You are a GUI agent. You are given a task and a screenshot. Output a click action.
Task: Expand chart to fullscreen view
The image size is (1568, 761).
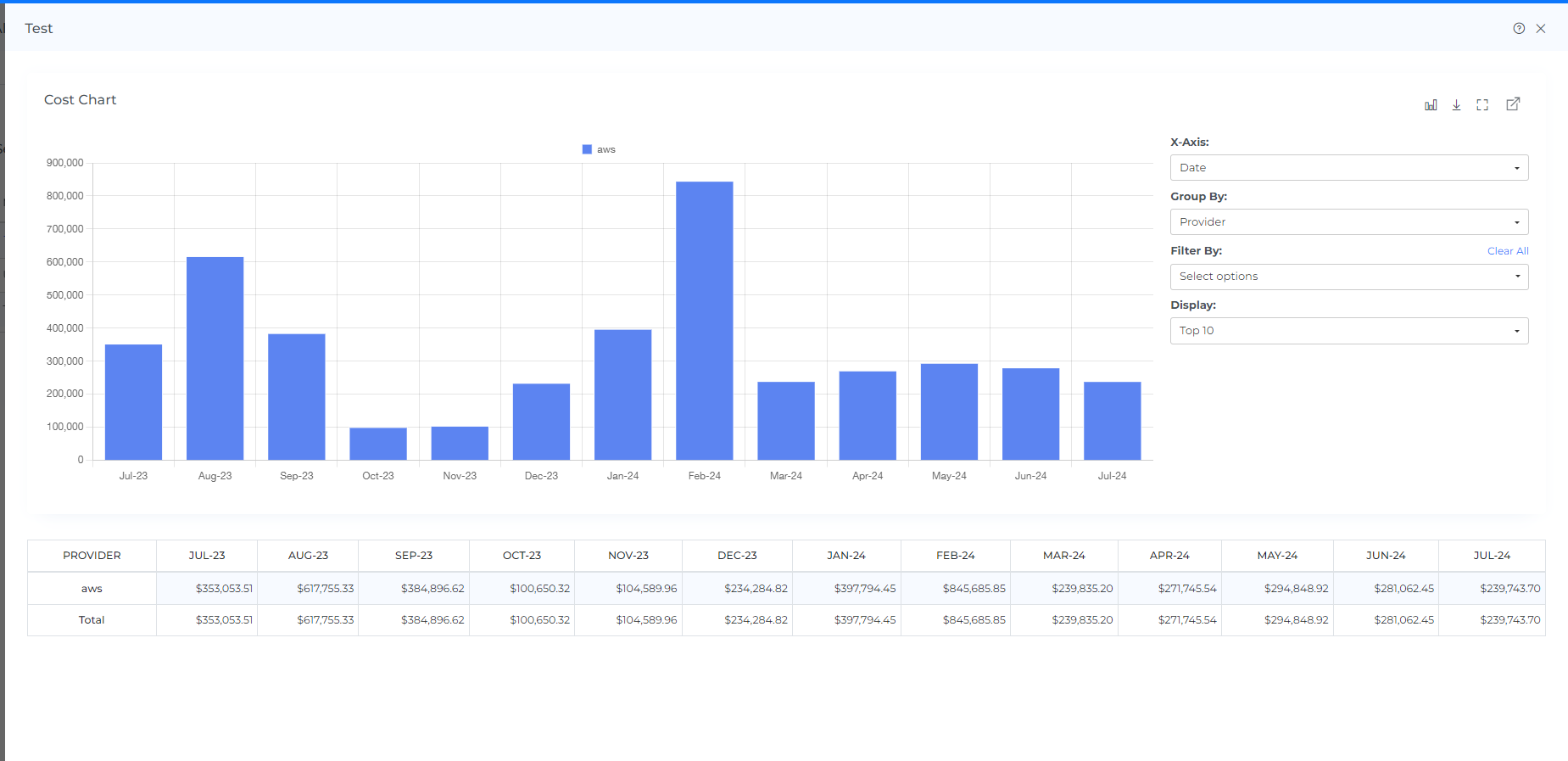(x=1482, y=105)
